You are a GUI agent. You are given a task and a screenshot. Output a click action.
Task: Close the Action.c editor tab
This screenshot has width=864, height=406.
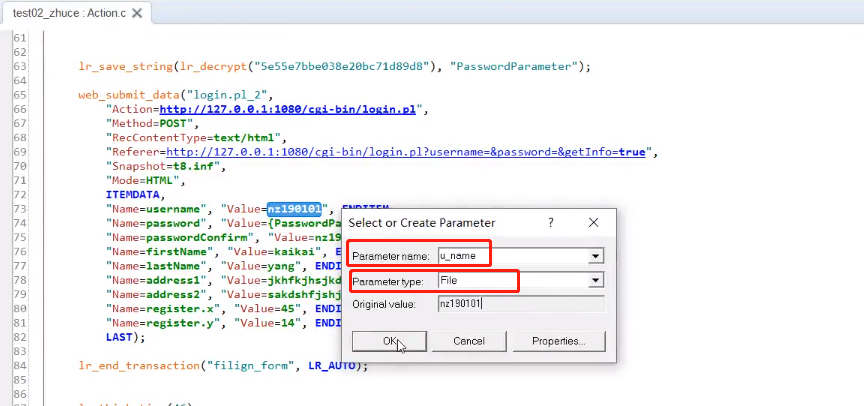tap(137, 13)
